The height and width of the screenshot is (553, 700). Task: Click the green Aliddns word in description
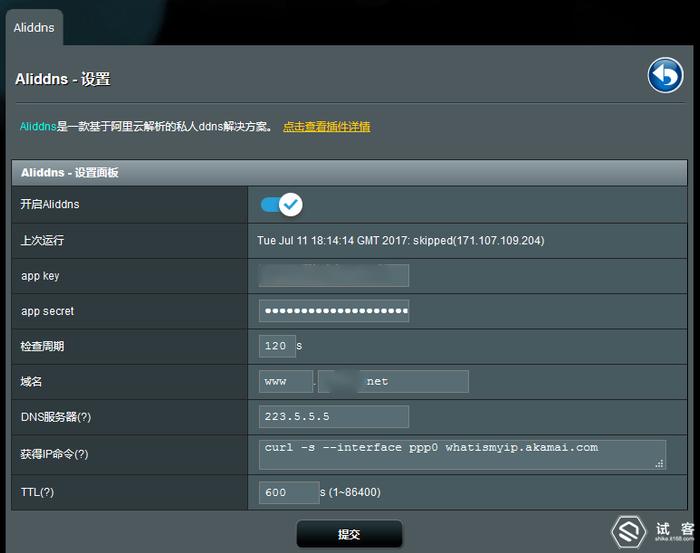[38, 127]
